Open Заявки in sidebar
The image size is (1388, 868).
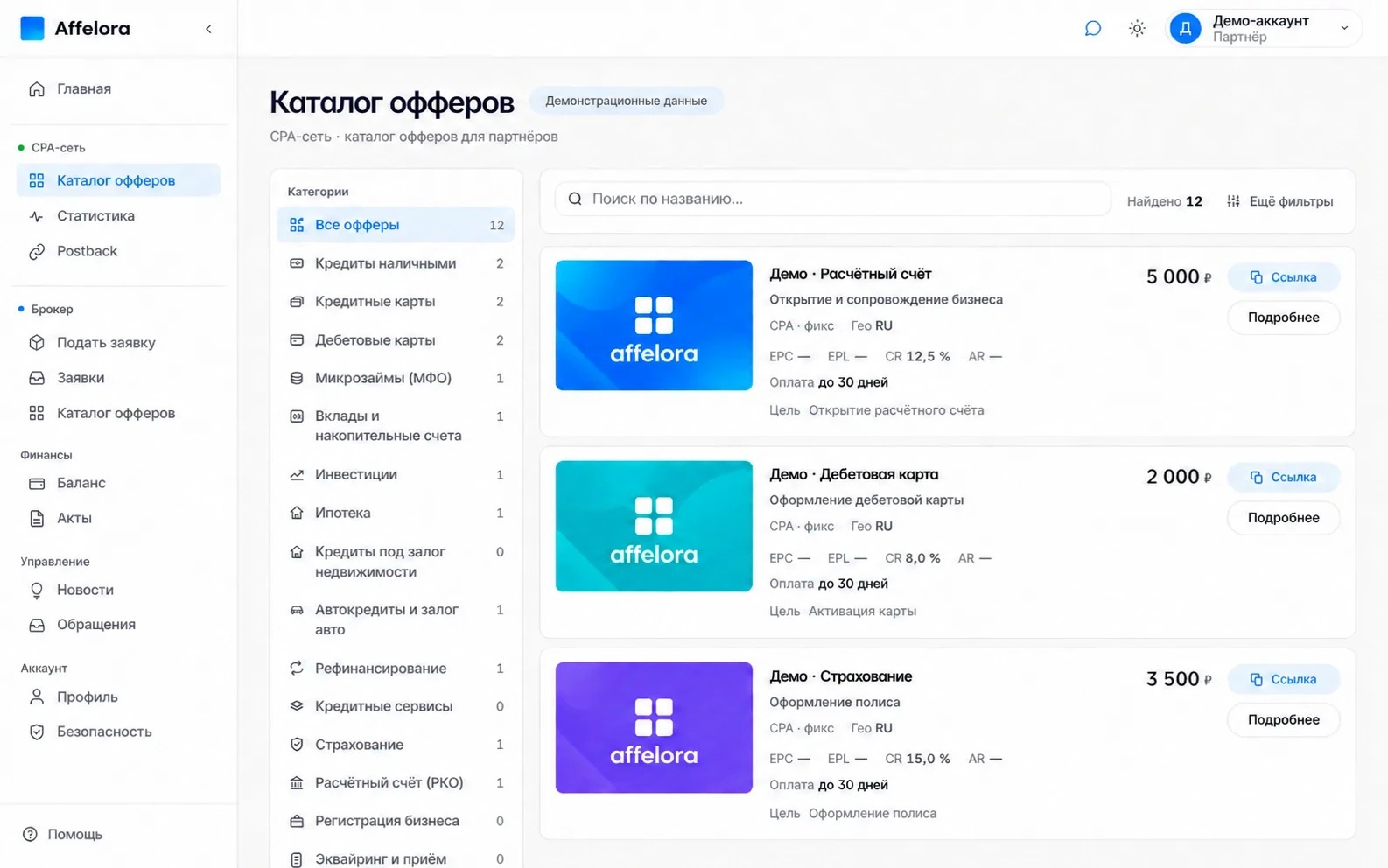[x=118, y=378]
